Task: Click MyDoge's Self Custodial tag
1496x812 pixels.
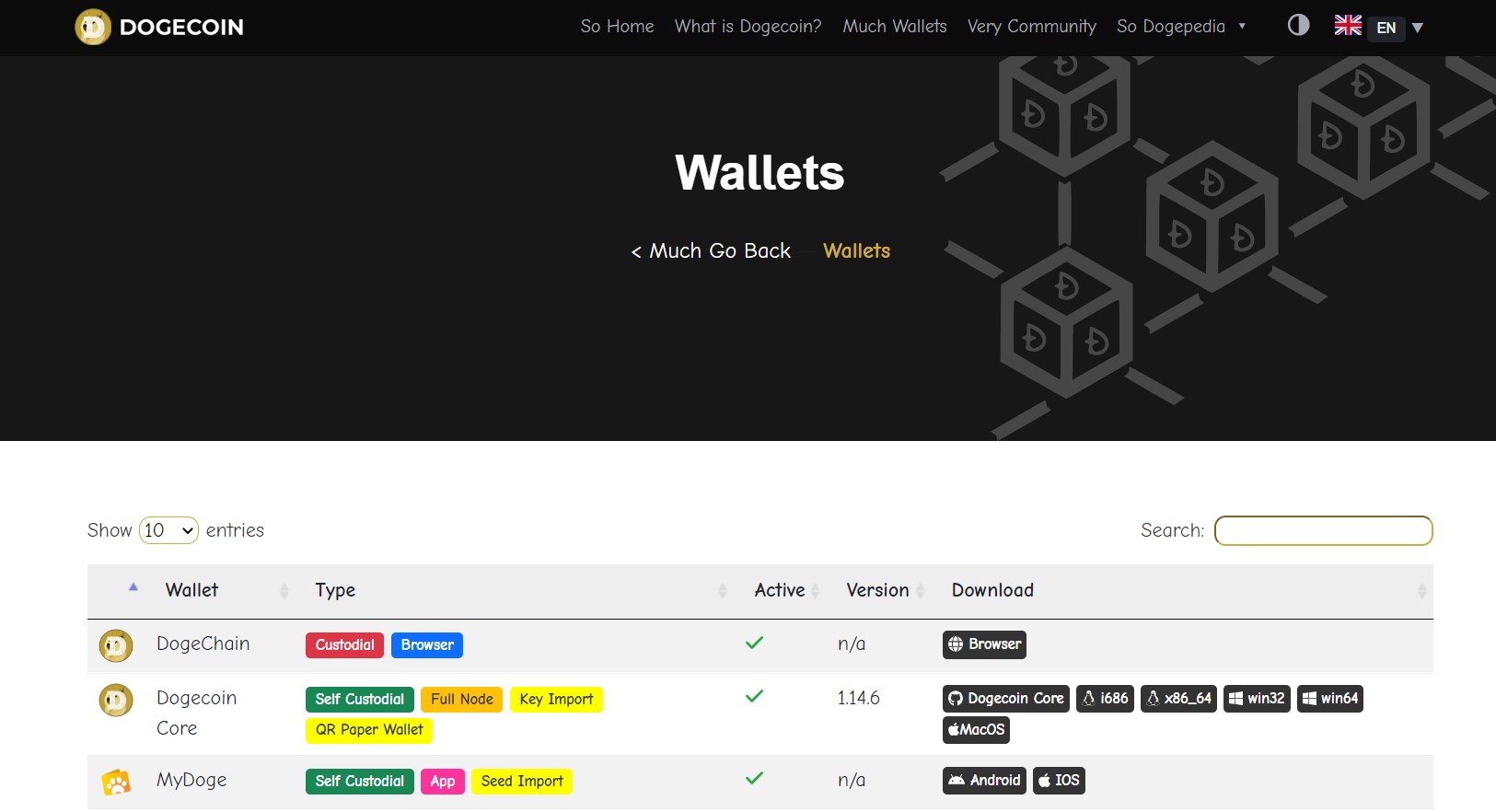Action: coord(360,781)
